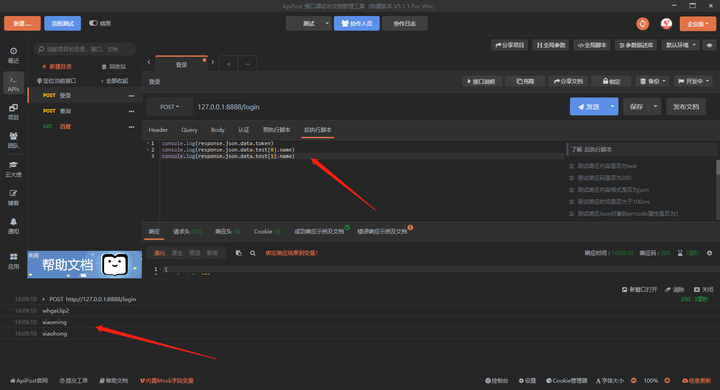This screenshot has width=720, height=390.
Task: Open the 保存 save dropdown arrow
Action: pos(655,107)
